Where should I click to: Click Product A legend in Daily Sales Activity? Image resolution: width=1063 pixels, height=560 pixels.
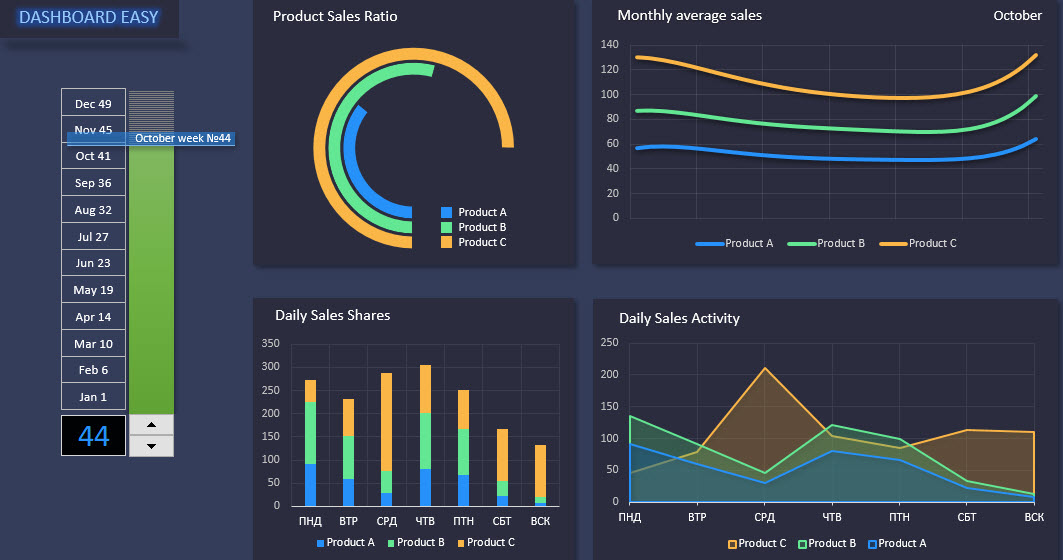(x=898, y=543)
